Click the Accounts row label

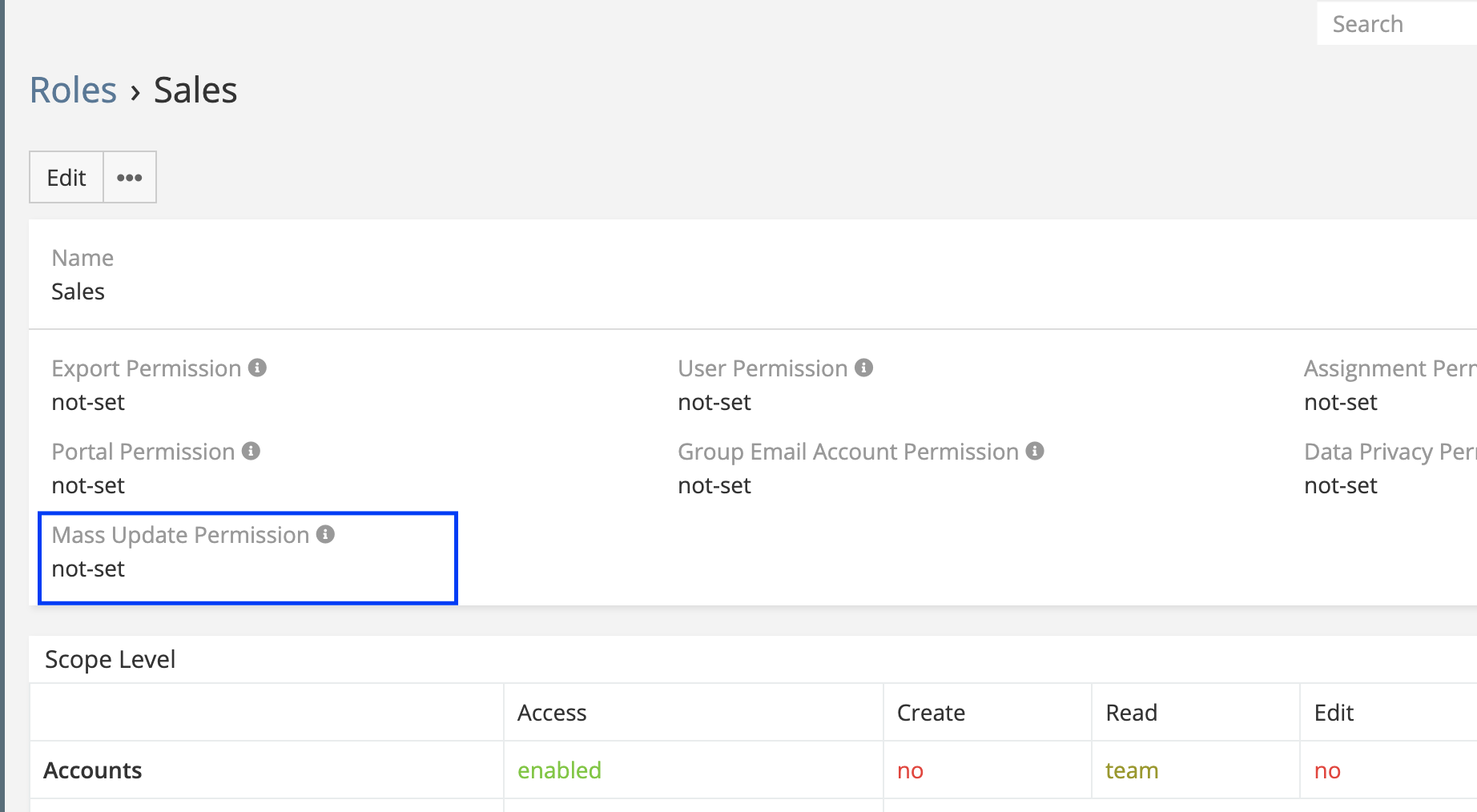(93, 770)
